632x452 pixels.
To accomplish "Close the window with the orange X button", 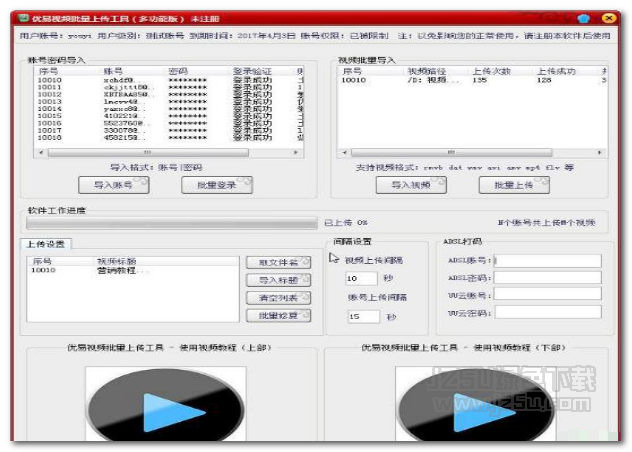I will click(x=609, y=18).
